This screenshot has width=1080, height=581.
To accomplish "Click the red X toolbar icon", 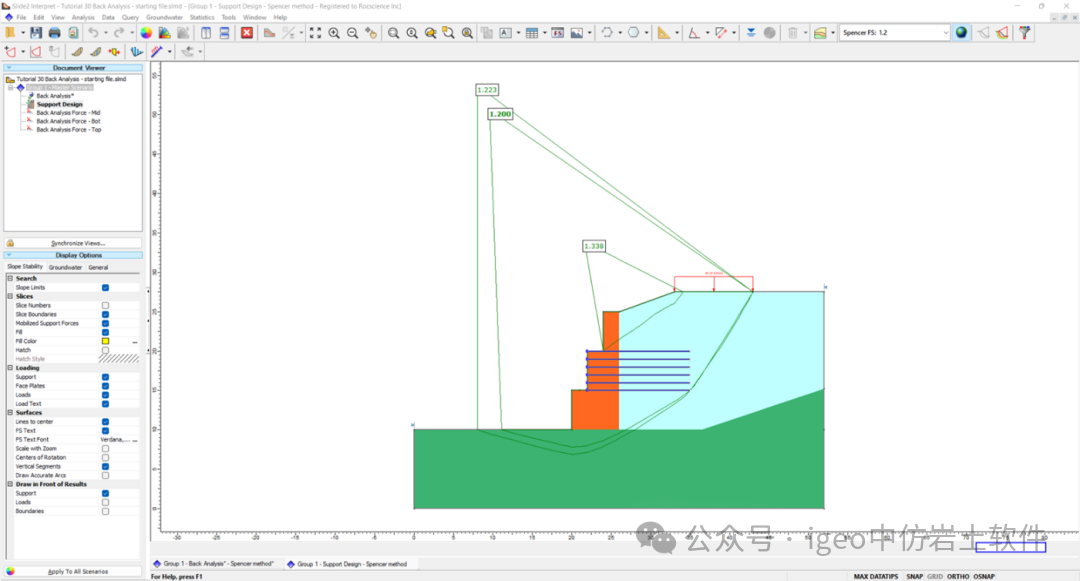I will pyautogui.click(x=247, y=33).
